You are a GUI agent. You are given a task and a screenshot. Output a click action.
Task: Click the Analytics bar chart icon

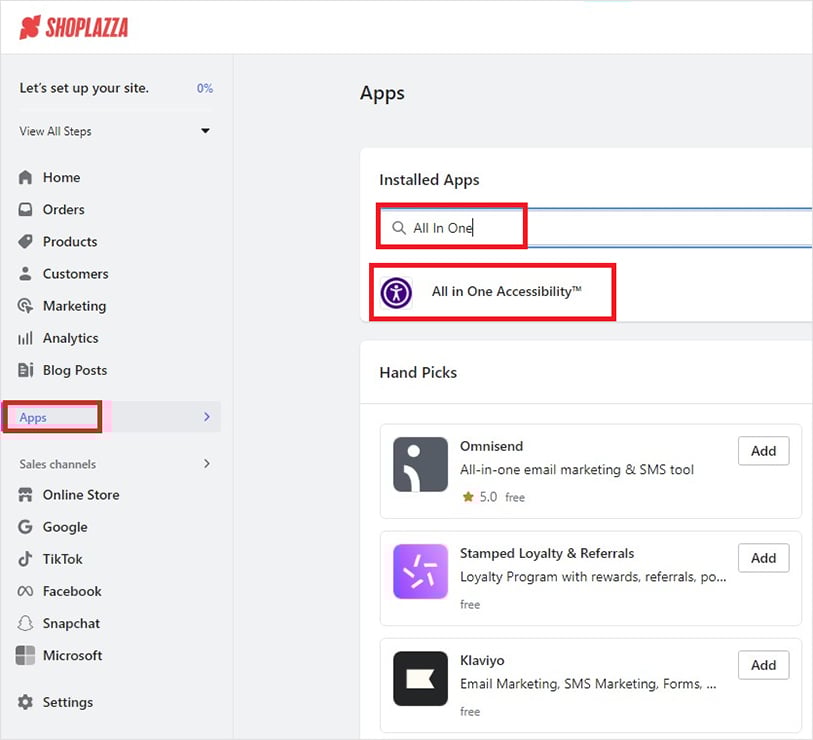25,338
